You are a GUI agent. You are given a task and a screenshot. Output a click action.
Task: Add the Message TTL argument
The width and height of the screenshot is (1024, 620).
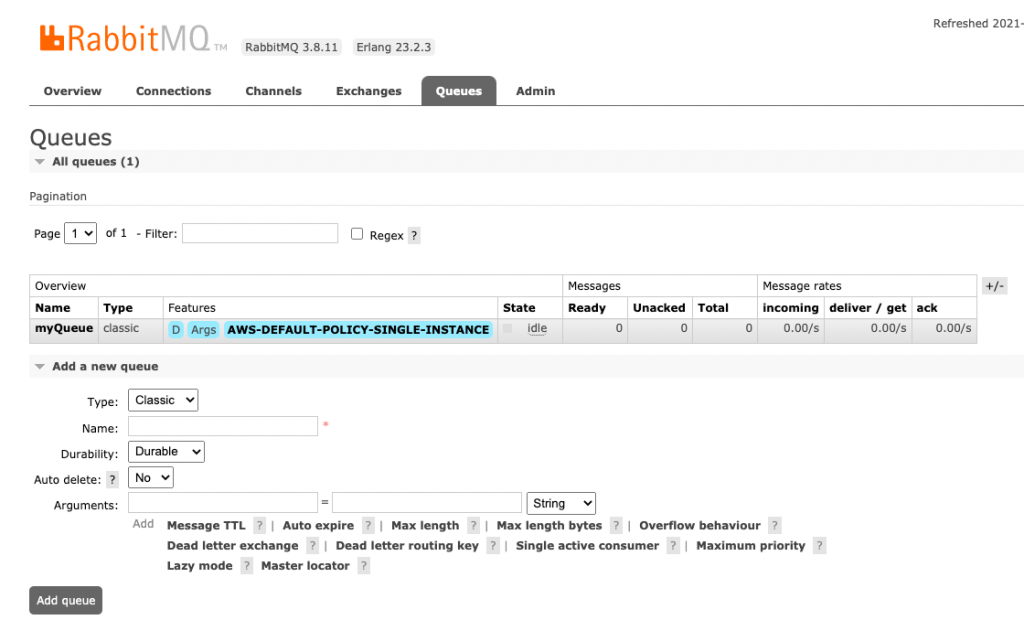206,525
